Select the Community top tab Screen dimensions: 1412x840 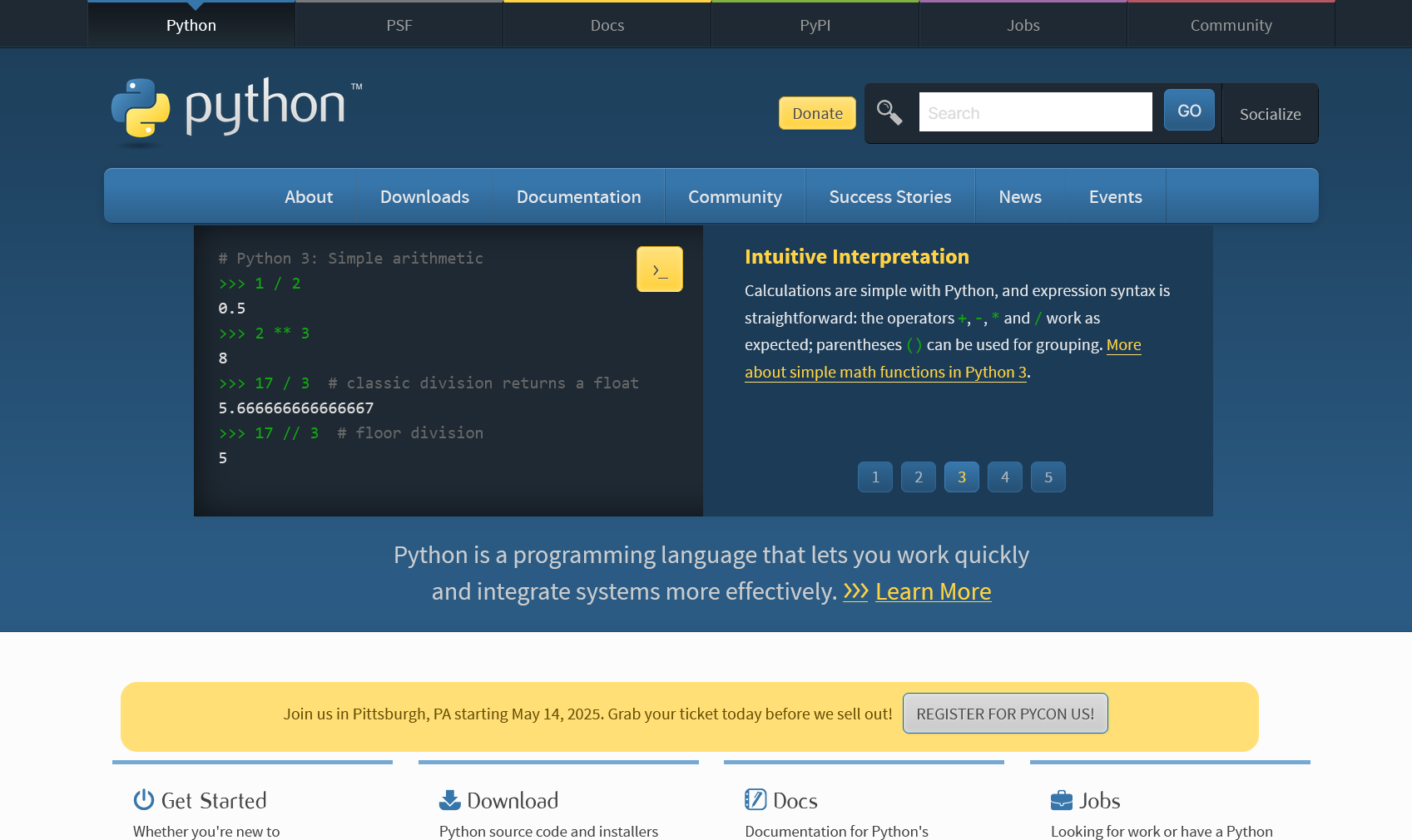click(1231, 25)
